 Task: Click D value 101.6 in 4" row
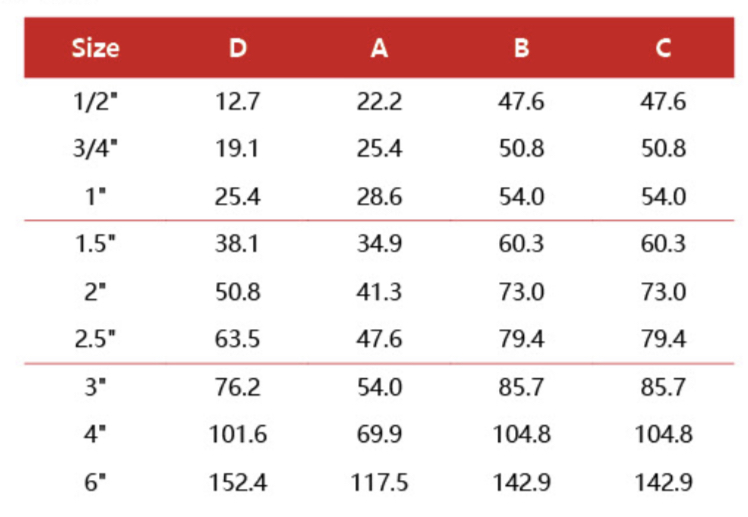coord(238,435)
